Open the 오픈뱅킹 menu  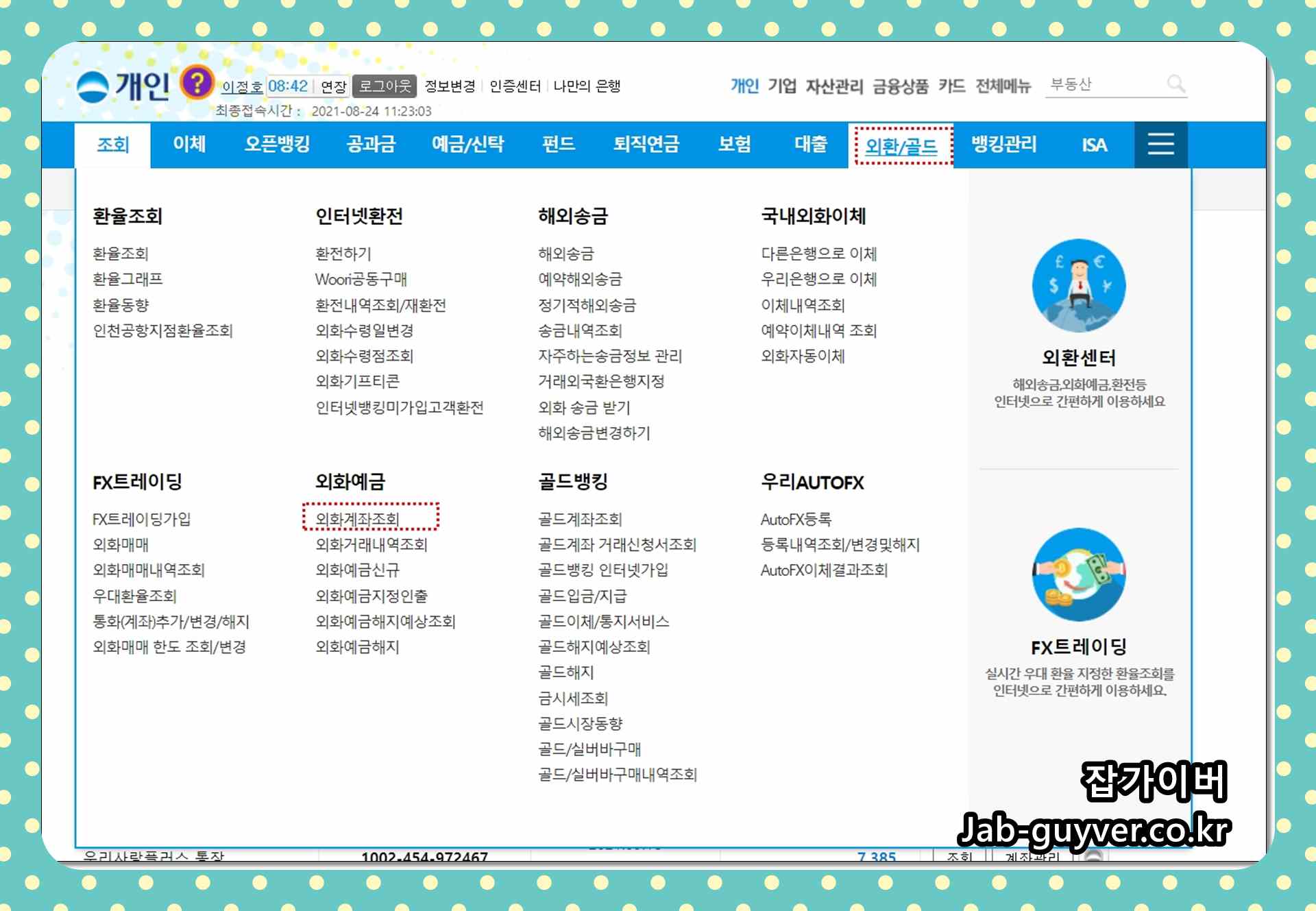click(x=277, y=144)
